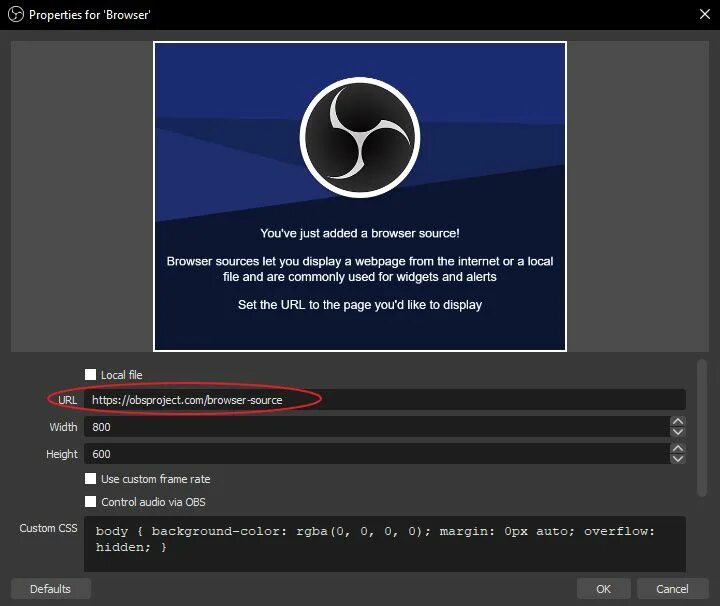Click the OBS logo in title bar

(16, 15)
